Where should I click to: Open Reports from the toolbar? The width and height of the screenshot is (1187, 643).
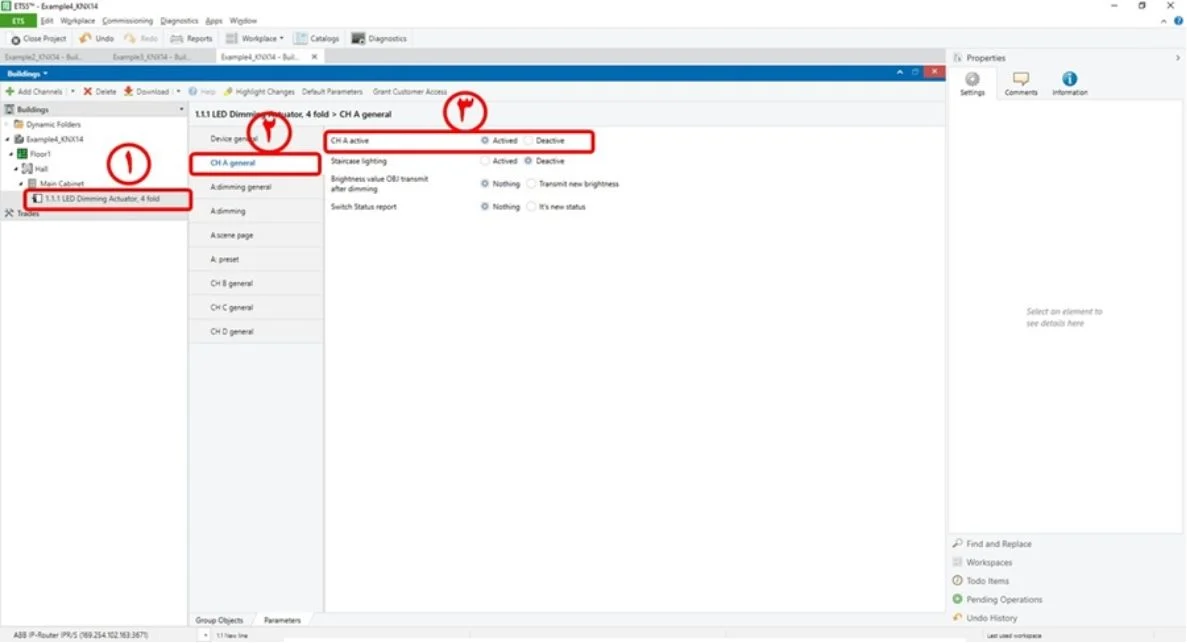tap(192, 39)
